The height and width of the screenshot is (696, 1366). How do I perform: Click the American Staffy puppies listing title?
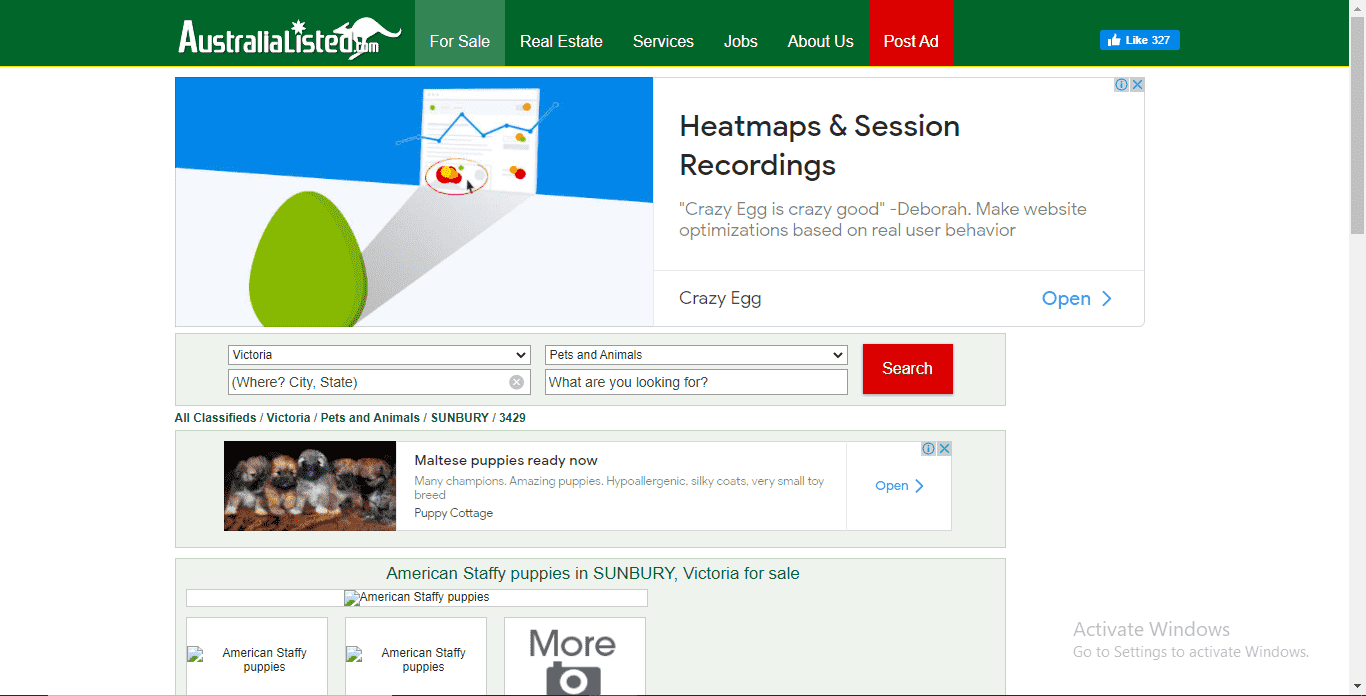(x=593, y=574)
